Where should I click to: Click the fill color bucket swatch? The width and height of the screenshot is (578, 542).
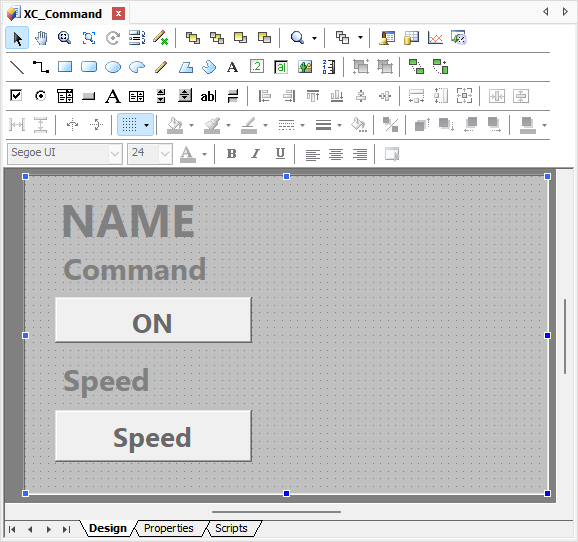pos(175,125)
